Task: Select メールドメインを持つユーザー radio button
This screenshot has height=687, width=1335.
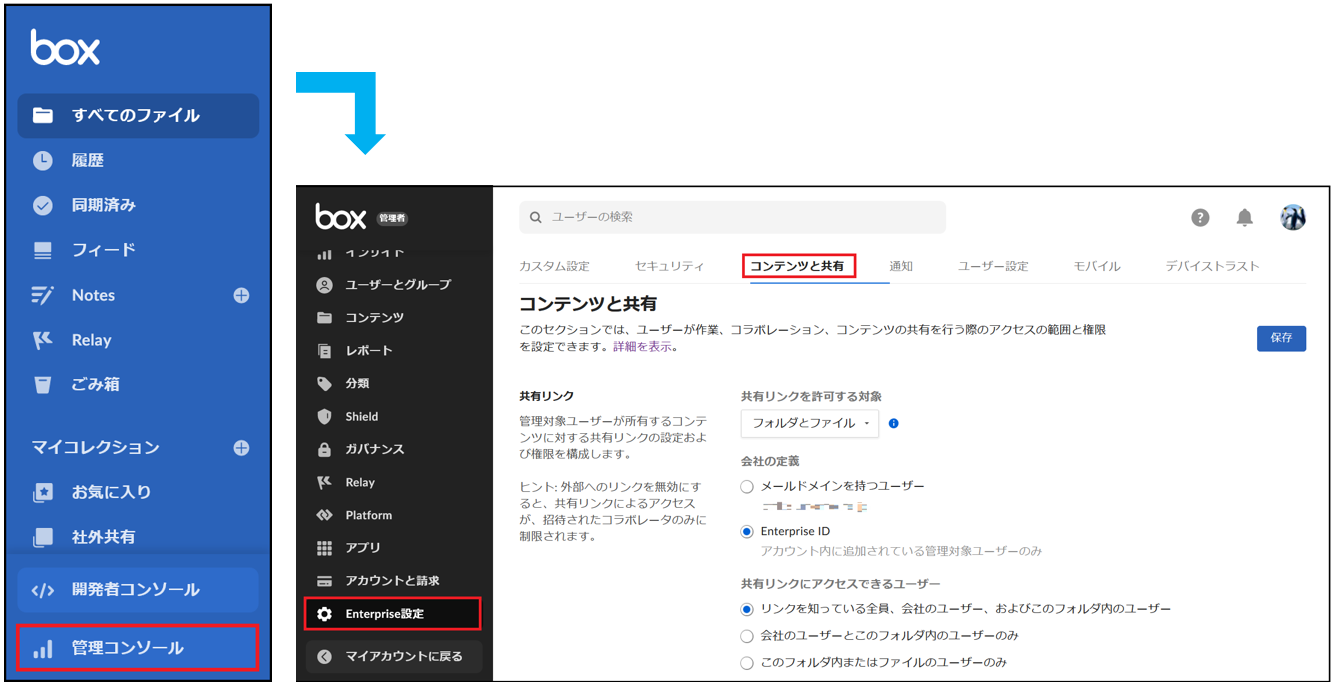Action: pos(747,486)
